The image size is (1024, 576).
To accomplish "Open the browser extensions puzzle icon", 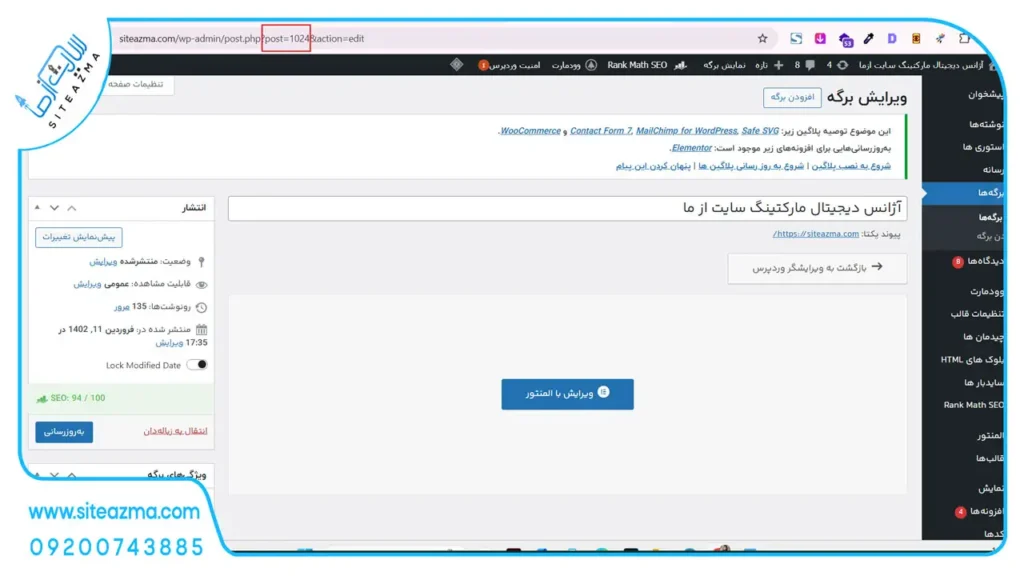I will click(965, 39).
